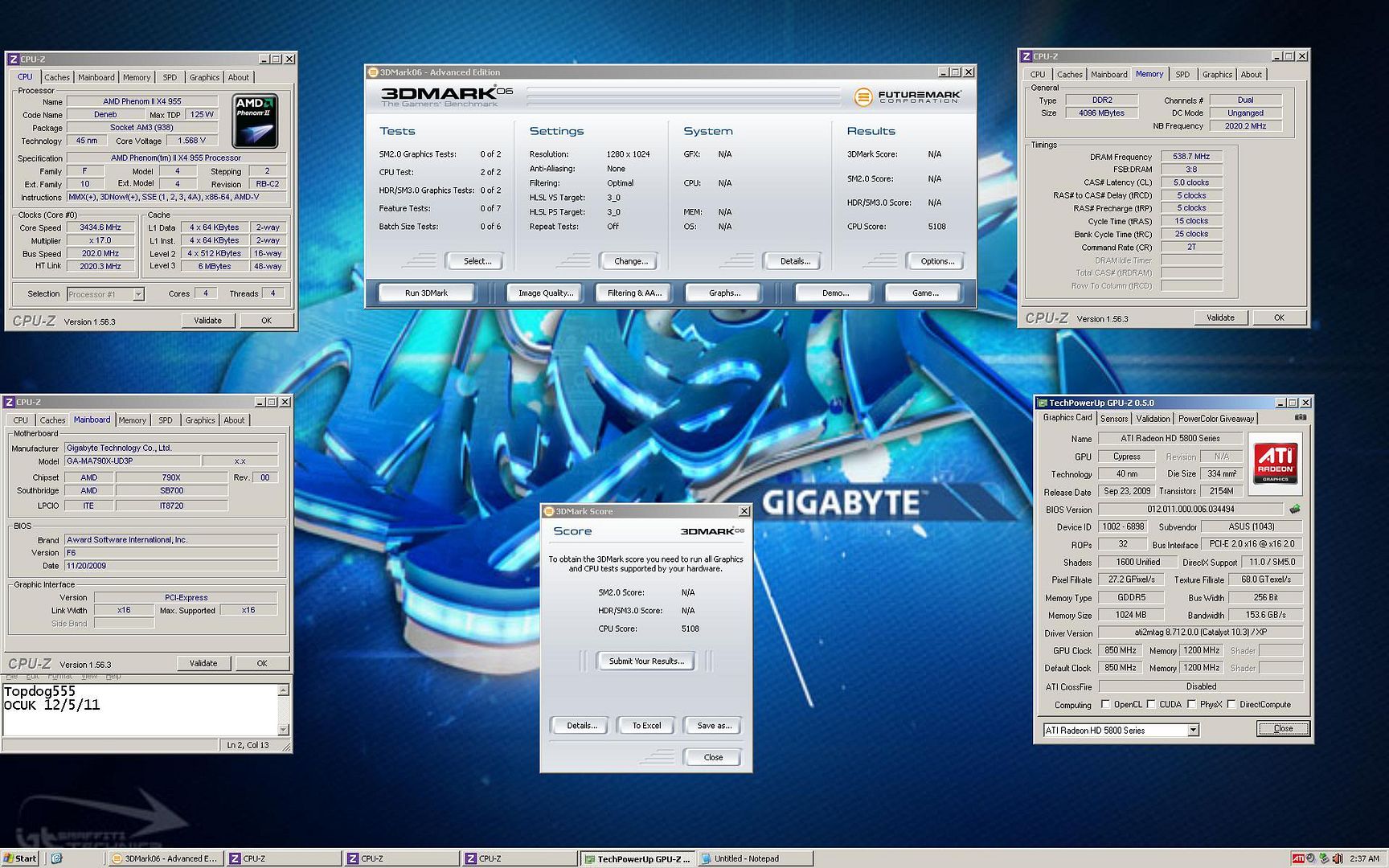1389x868 pixels.
Task: Click the GPU-Z window title bar icon
Action: (x=1043, y=403)
